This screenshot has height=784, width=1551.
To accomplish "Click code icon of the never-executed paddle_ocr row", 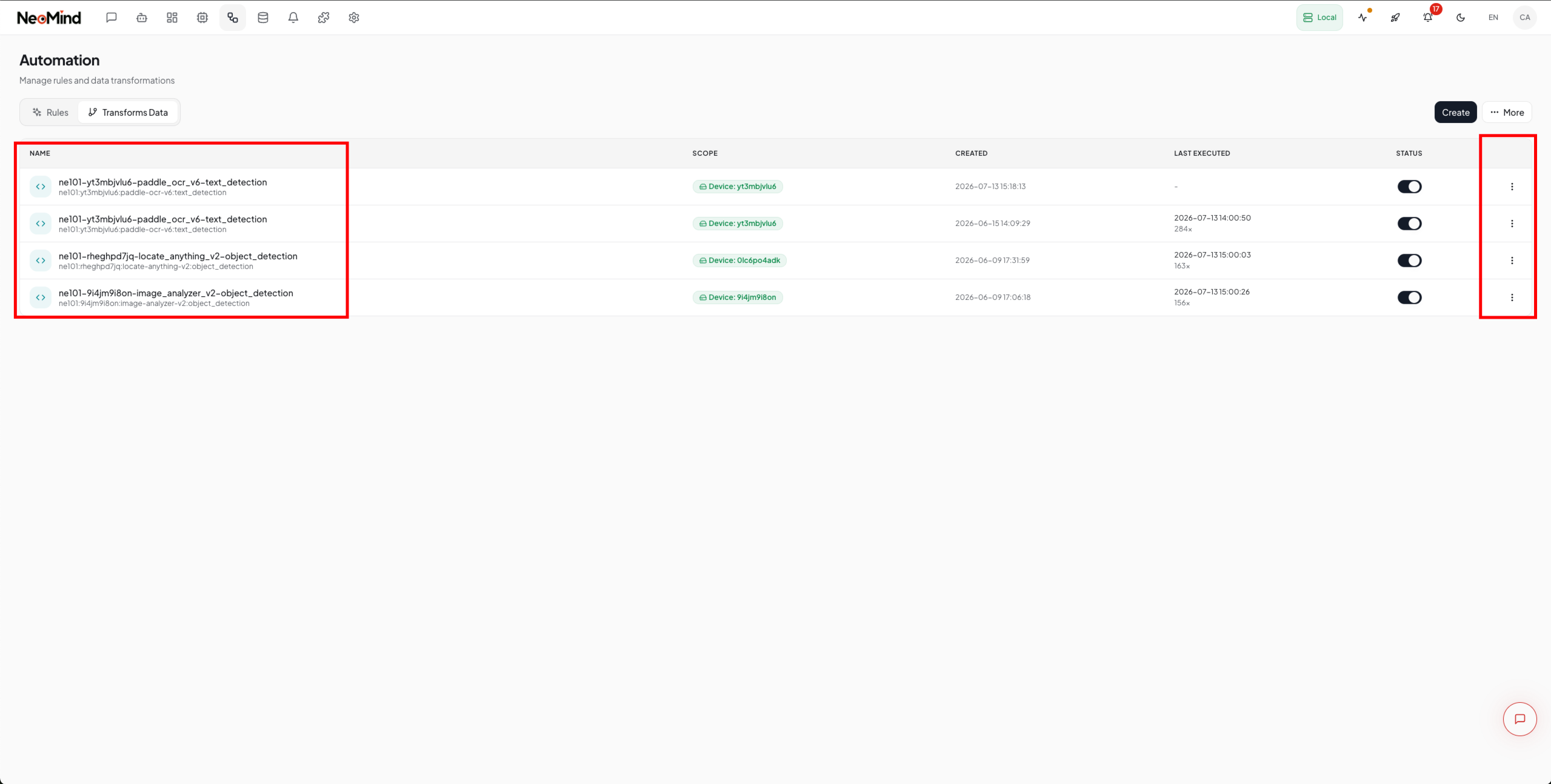I will [x=41, y=187].
